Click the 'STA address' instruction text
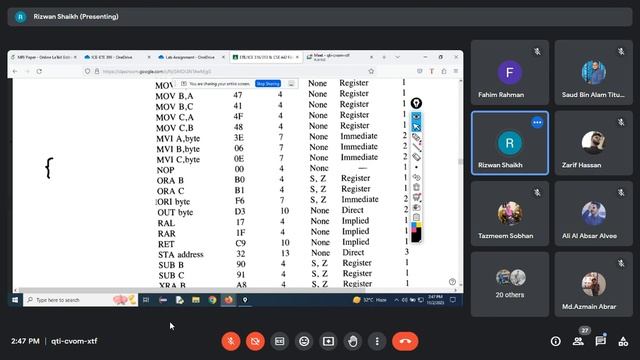Viewport: 640px width, 360px height. [180, 255]
